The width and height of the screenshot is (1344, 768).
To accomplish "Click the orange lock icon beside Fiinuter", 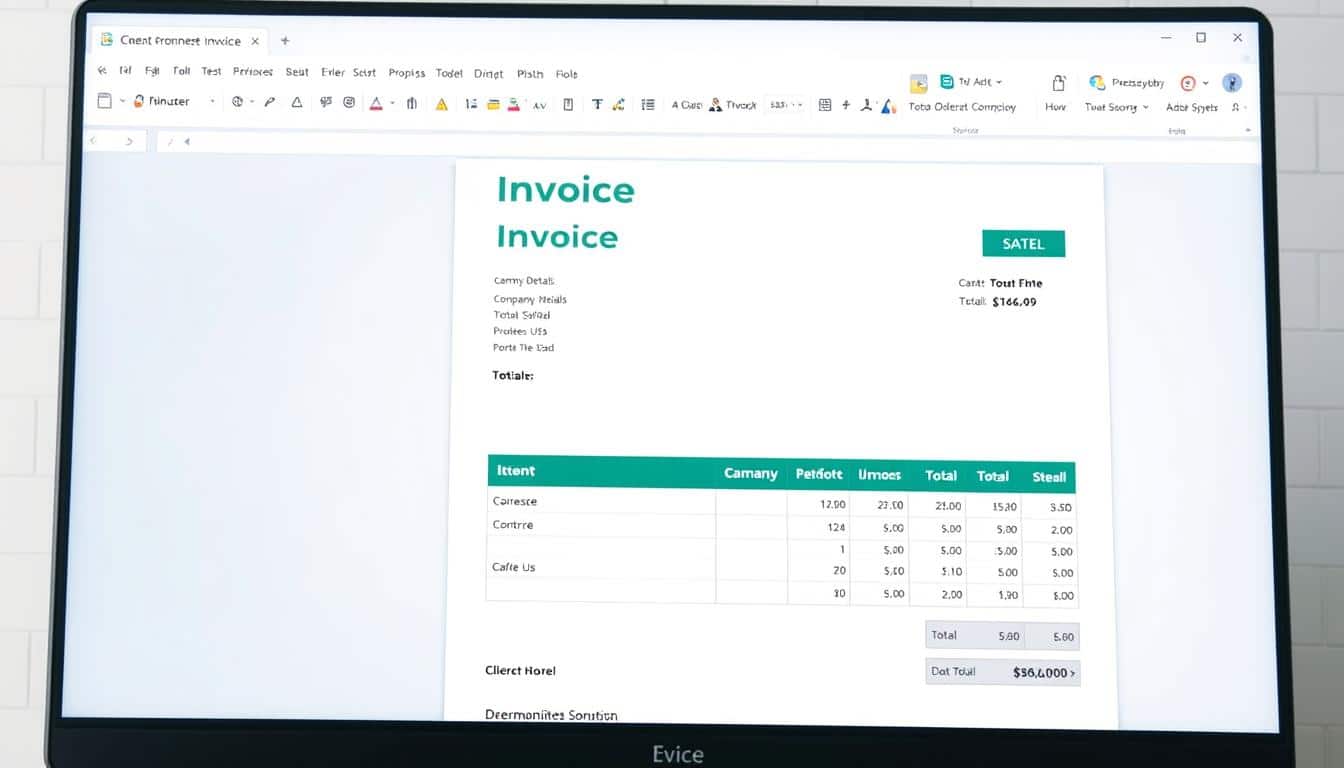I will 139,101.
